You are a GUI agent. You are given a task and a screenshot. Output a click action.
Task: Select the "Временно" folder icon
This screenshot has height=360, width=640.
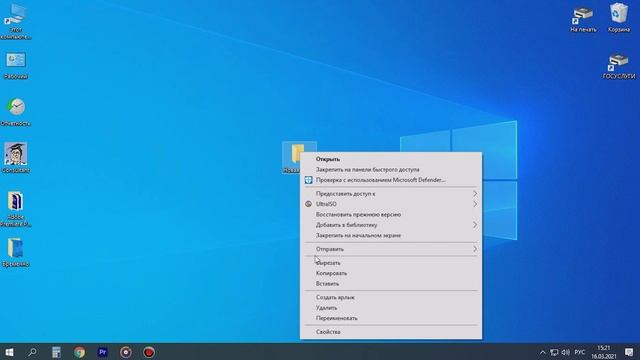tap(16, 252)
